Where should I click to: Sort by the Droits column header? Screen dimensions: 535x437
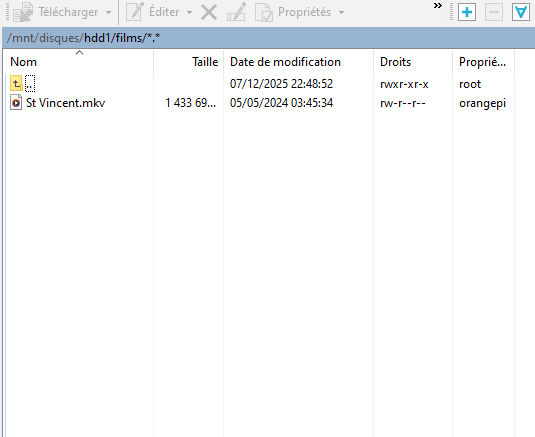click(413, 62)
